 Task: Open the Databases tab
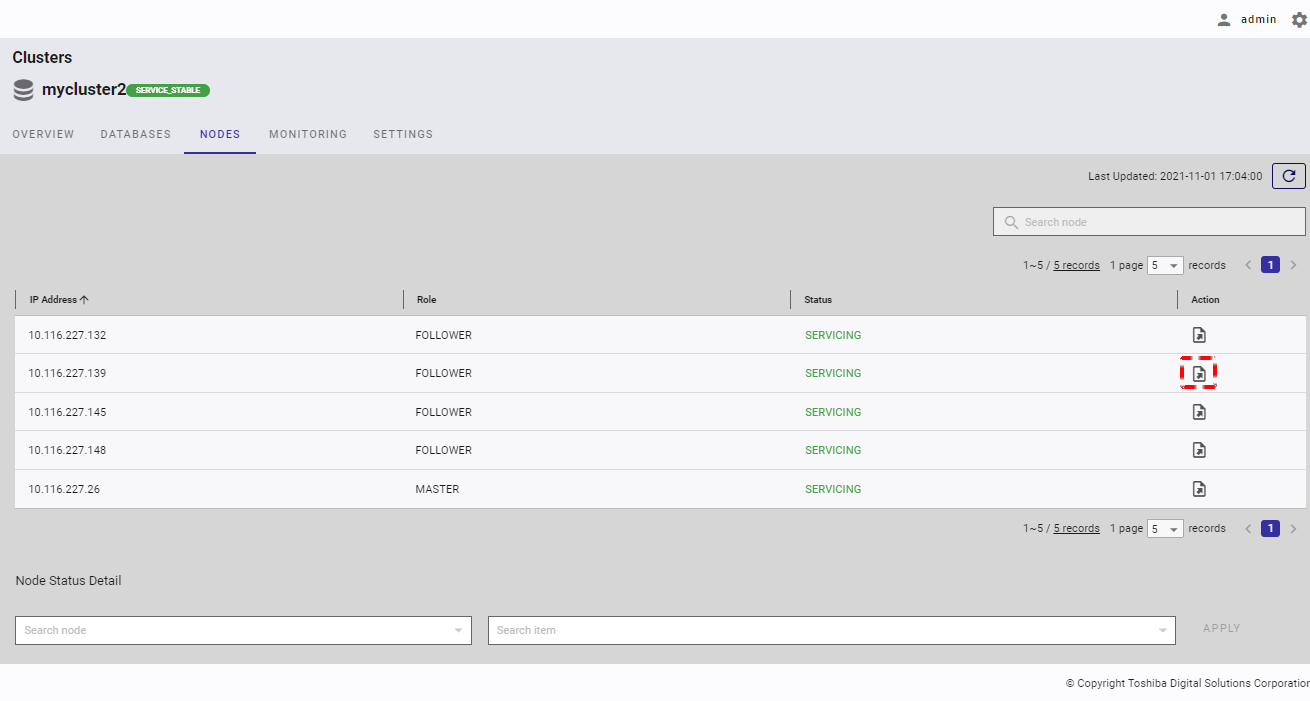[x=136, y=134]
